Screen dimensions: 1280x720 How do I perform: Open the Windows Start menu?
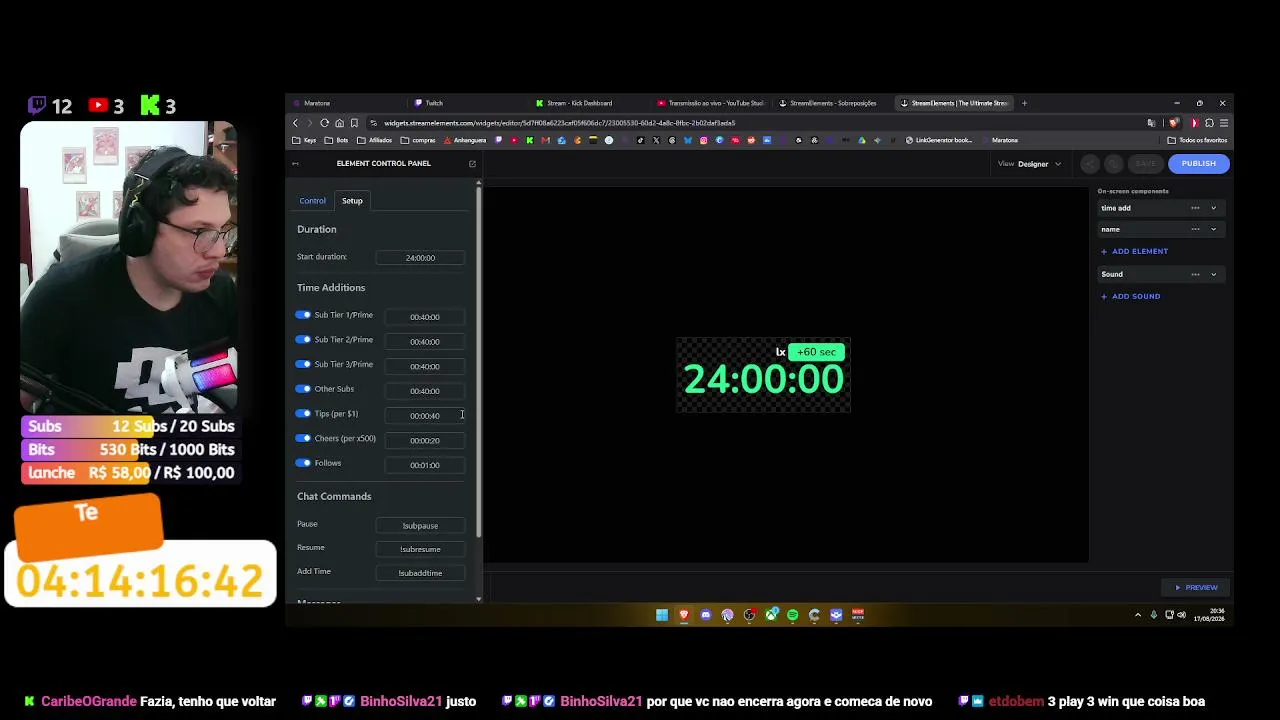click(x=662, y=615)
